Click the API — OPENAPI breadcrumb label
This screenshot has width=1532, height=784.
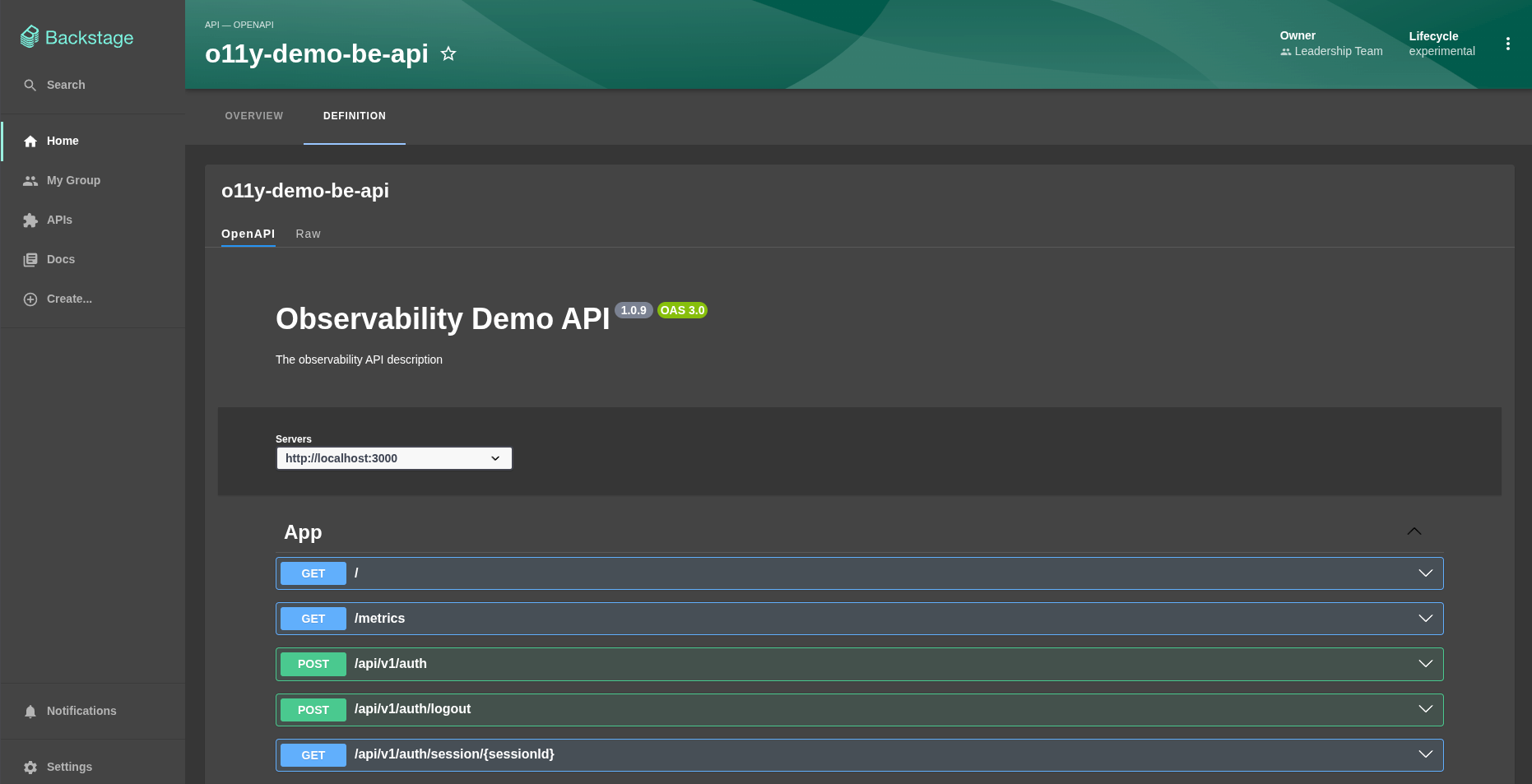tap(239, 25)
